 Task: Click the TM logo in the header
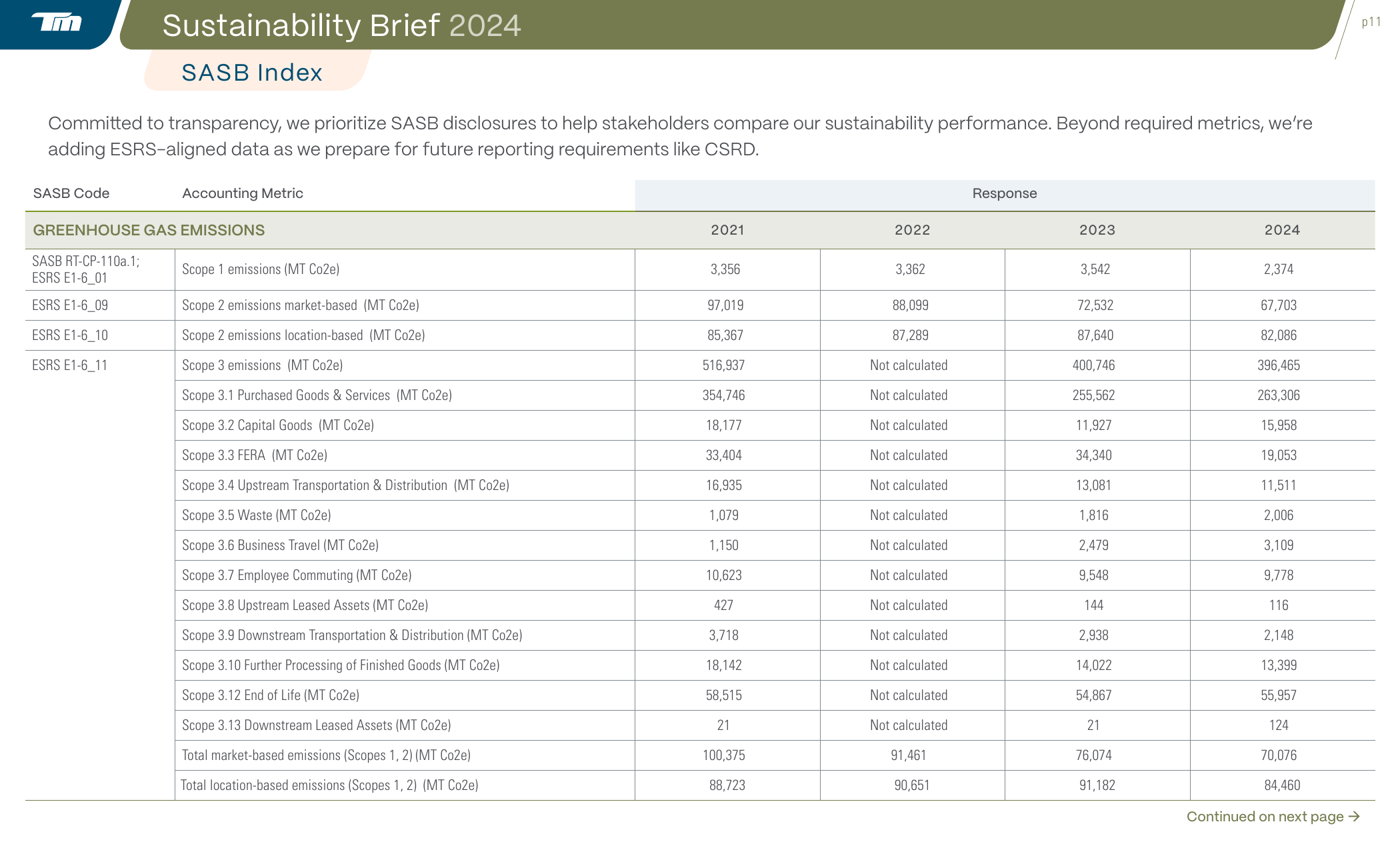57,23
